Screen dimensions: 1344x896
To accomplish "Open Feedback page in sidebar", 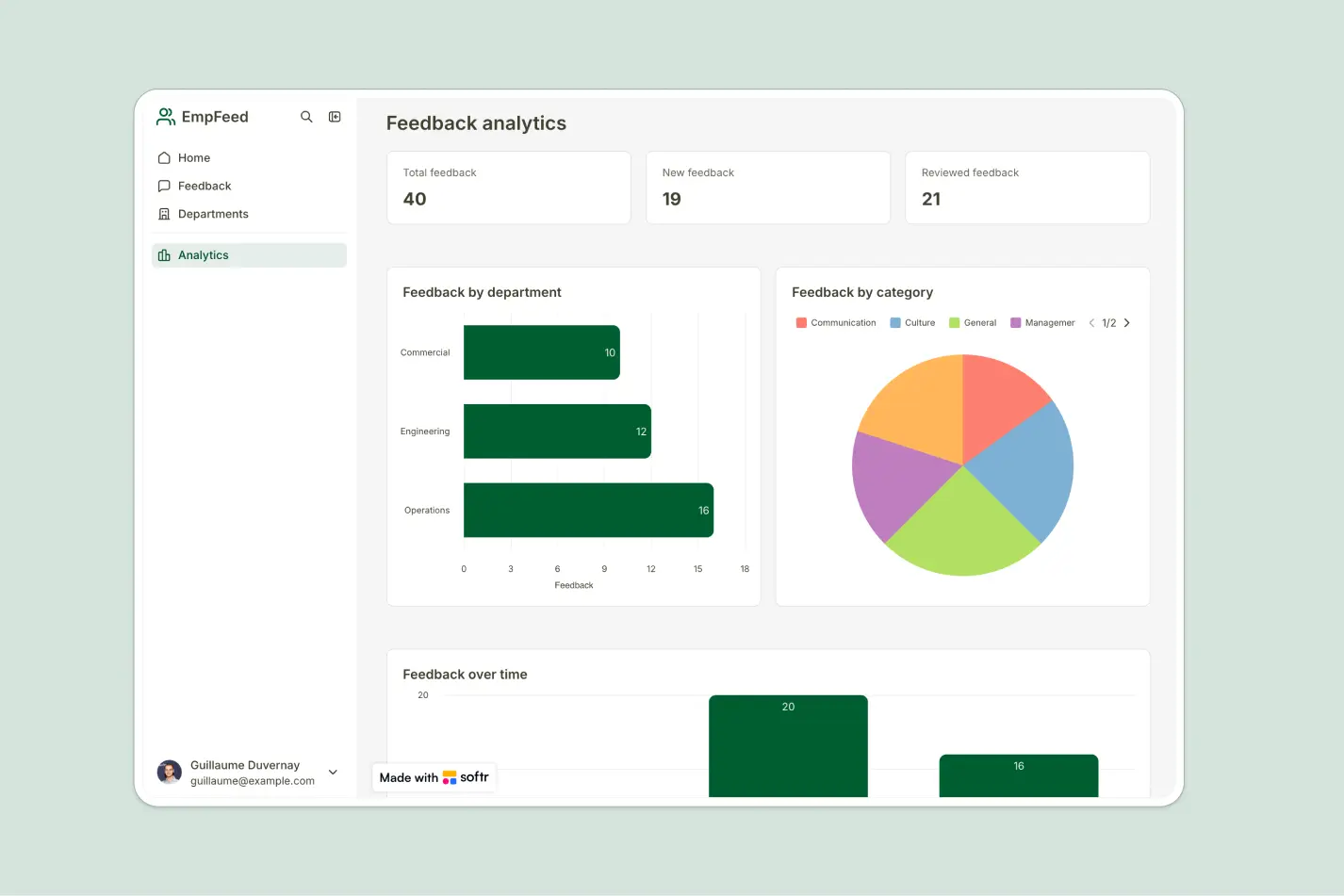I will coord(249,187).
